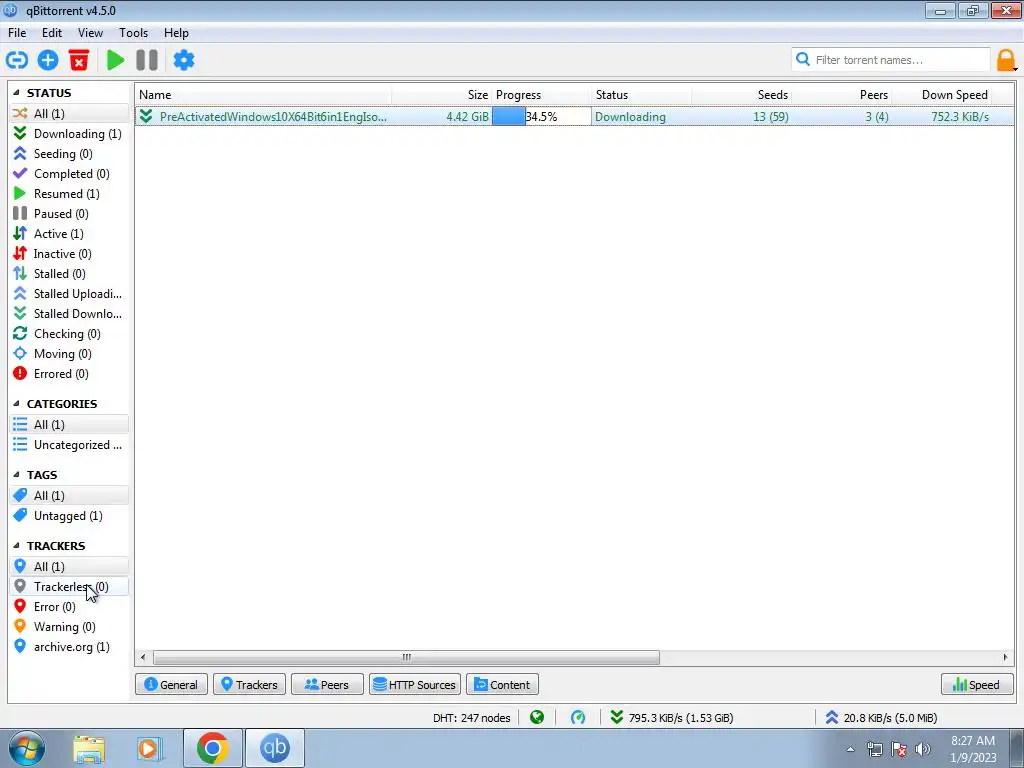Sort by the Seeds column header
1024x768 pixels.
[x=741, y=95]
